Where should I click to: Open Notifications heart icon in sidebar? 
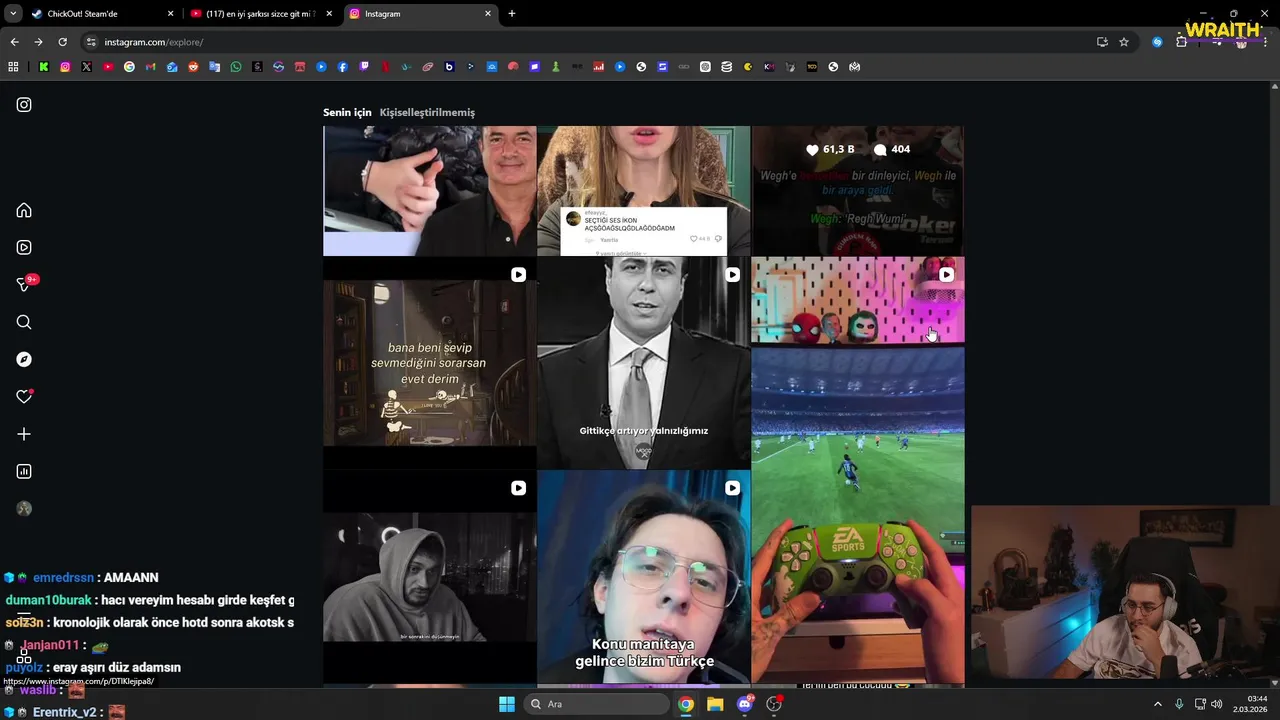tap(24, 396)
